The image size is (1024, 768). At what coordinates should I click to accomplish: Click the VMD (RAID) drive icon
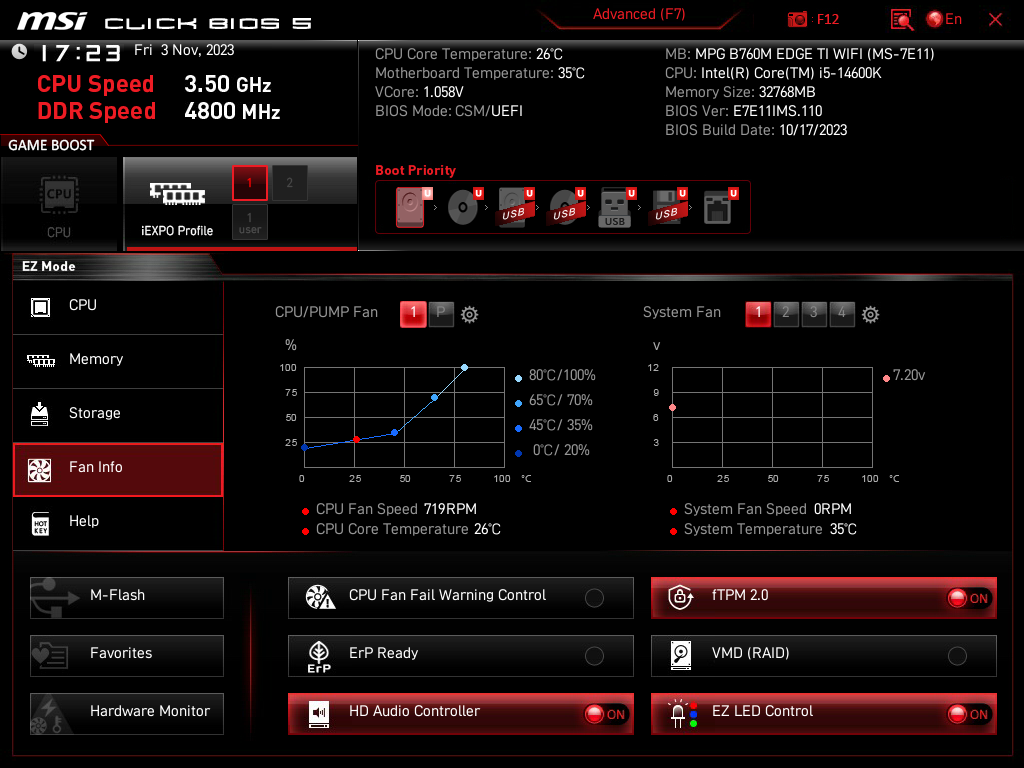pyautogui.click(x=681, y=655)
